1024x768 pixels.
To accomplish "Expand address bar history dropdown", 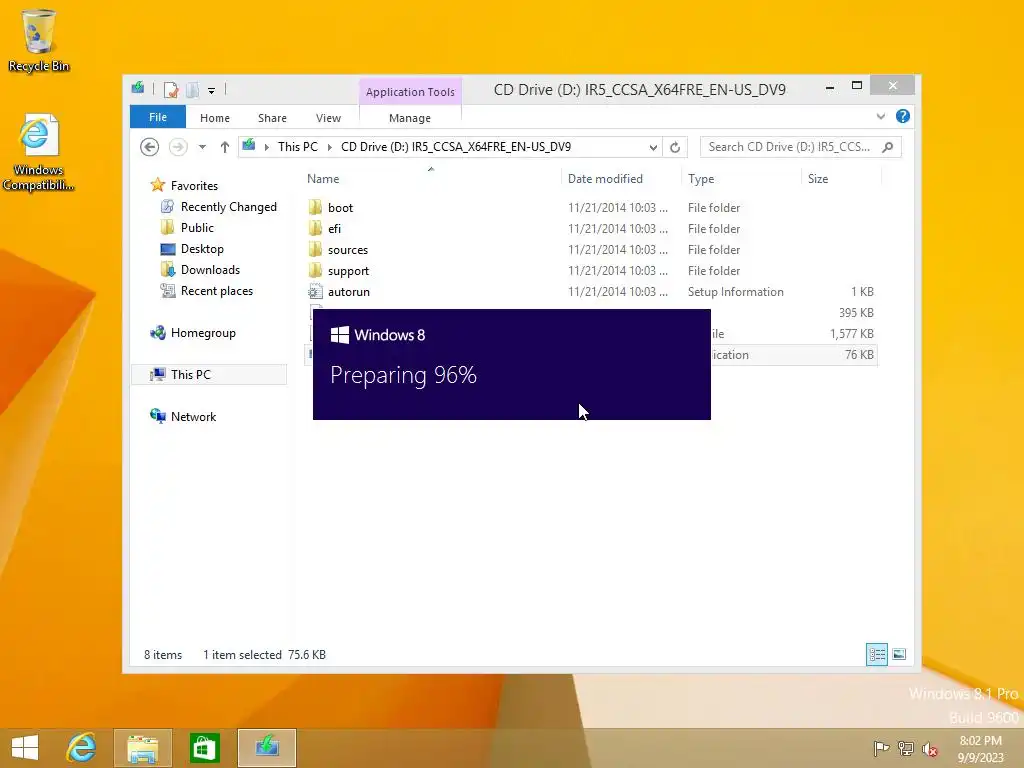I will click(x=653, y=148).
